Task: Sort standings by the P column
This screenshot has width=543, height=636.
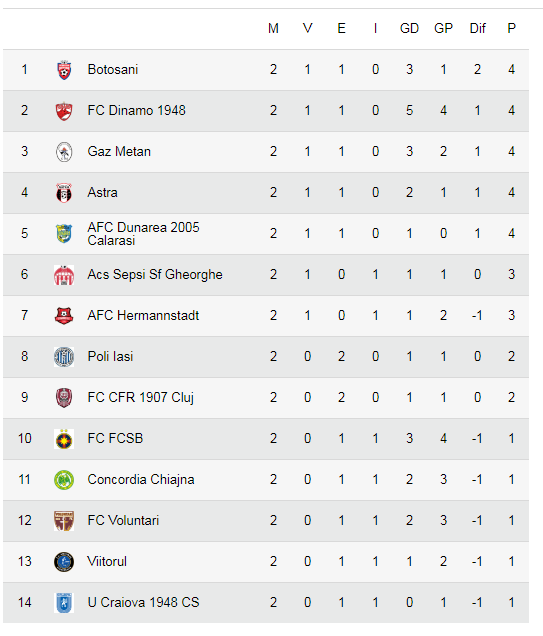Action: coord(511,28)
